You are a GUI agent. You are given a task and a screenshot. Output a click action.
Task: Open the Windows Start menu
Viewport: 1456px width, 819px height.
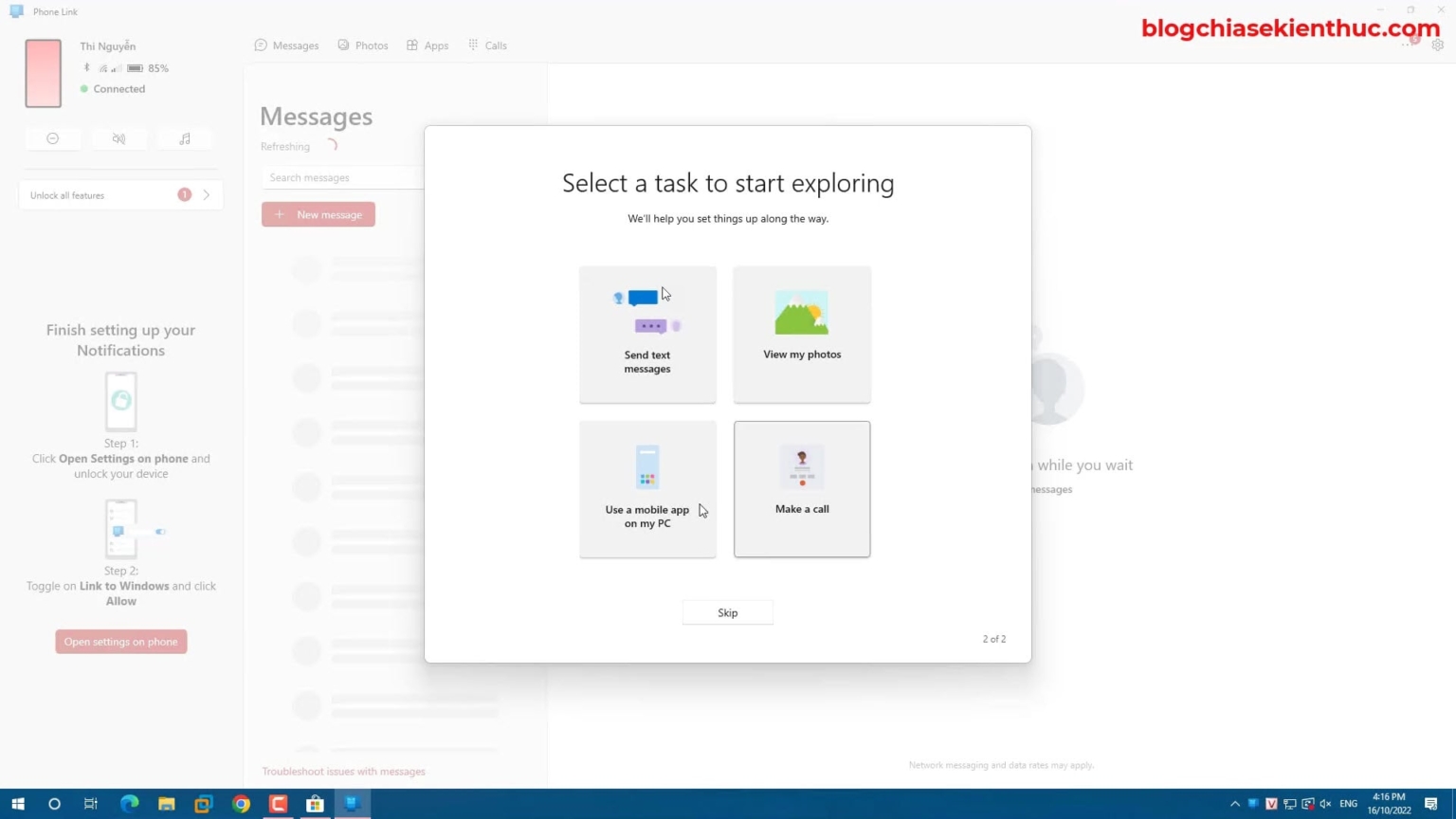click(17, 804)
